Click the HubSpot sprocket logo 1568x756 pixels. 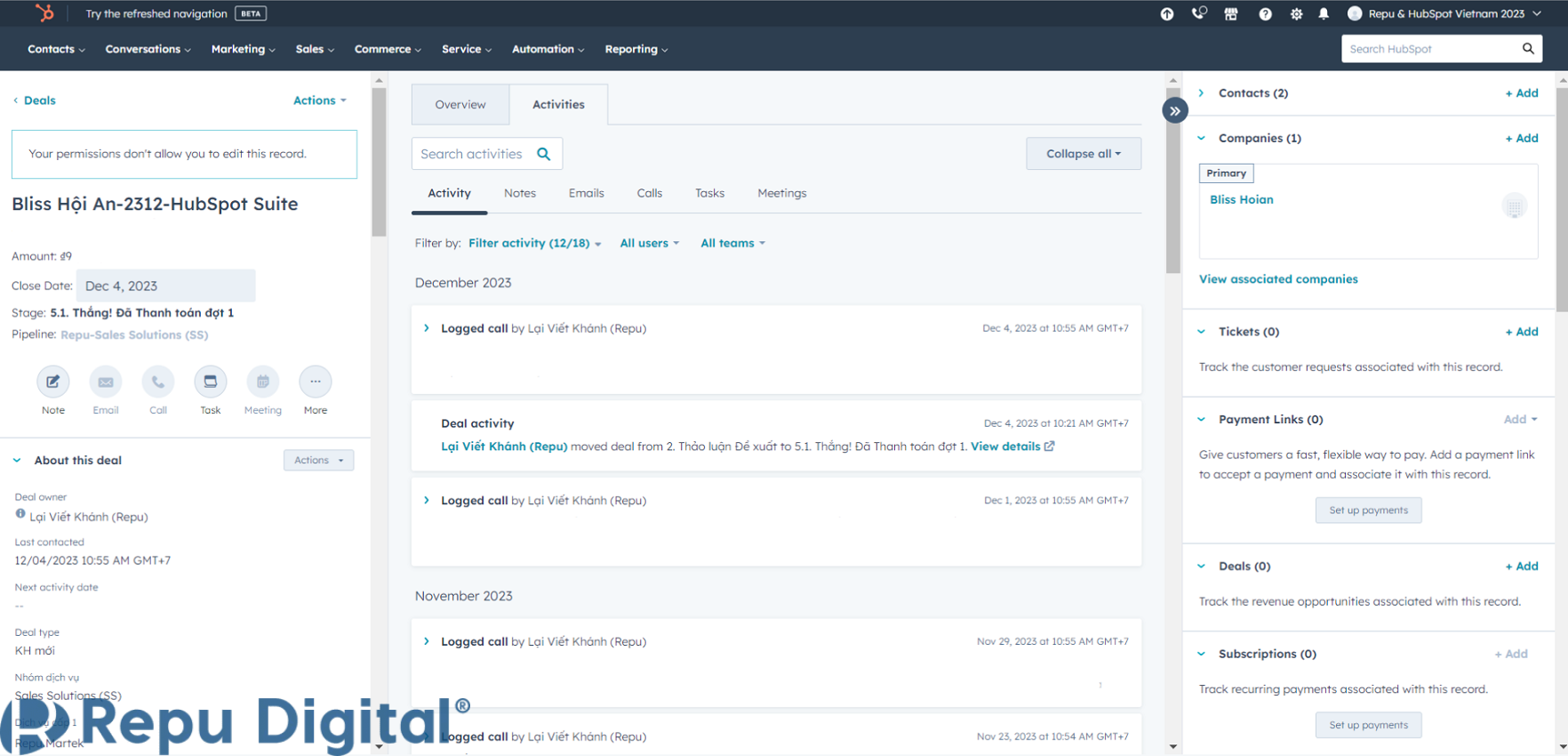pyautogui.click(x=44, y=12)
